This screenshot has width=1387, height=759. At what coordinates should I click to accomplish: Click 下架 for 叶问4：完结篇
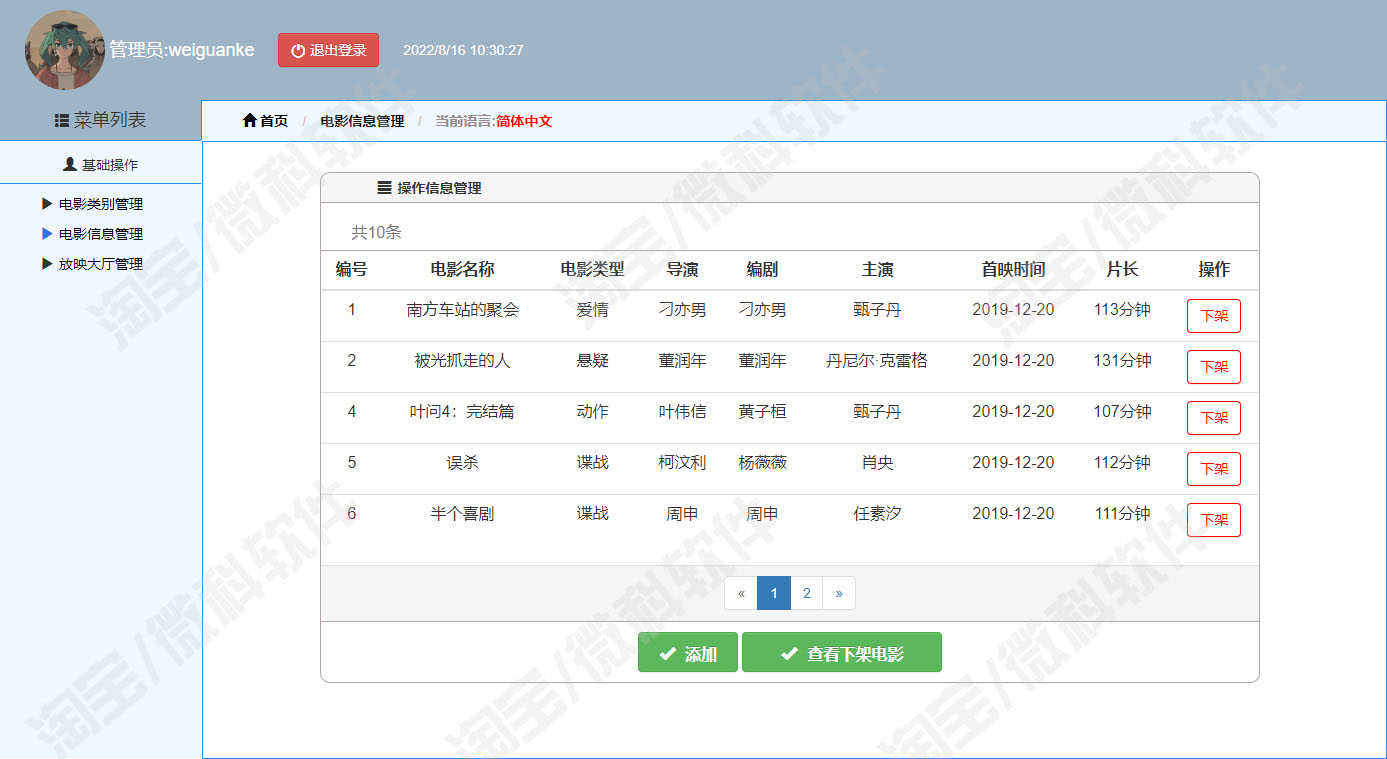coord(1214,418)
